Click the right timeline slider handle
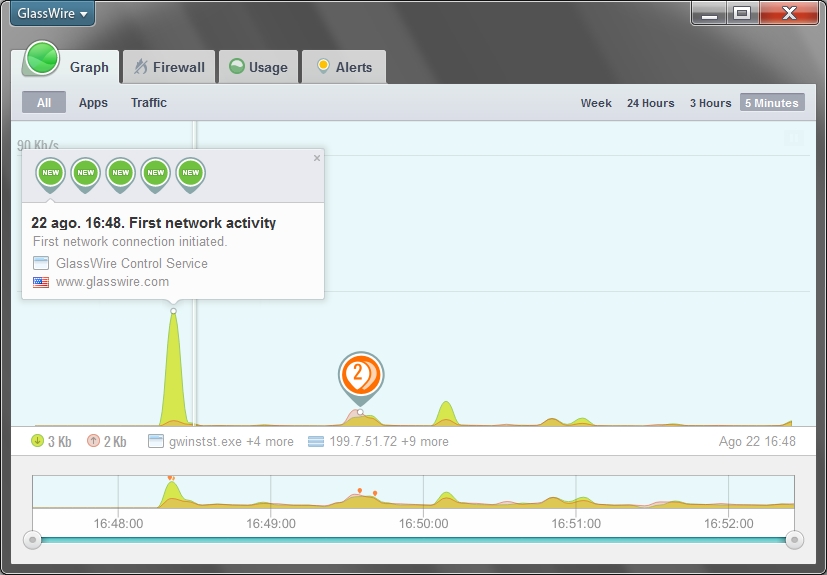 (794, 540)
